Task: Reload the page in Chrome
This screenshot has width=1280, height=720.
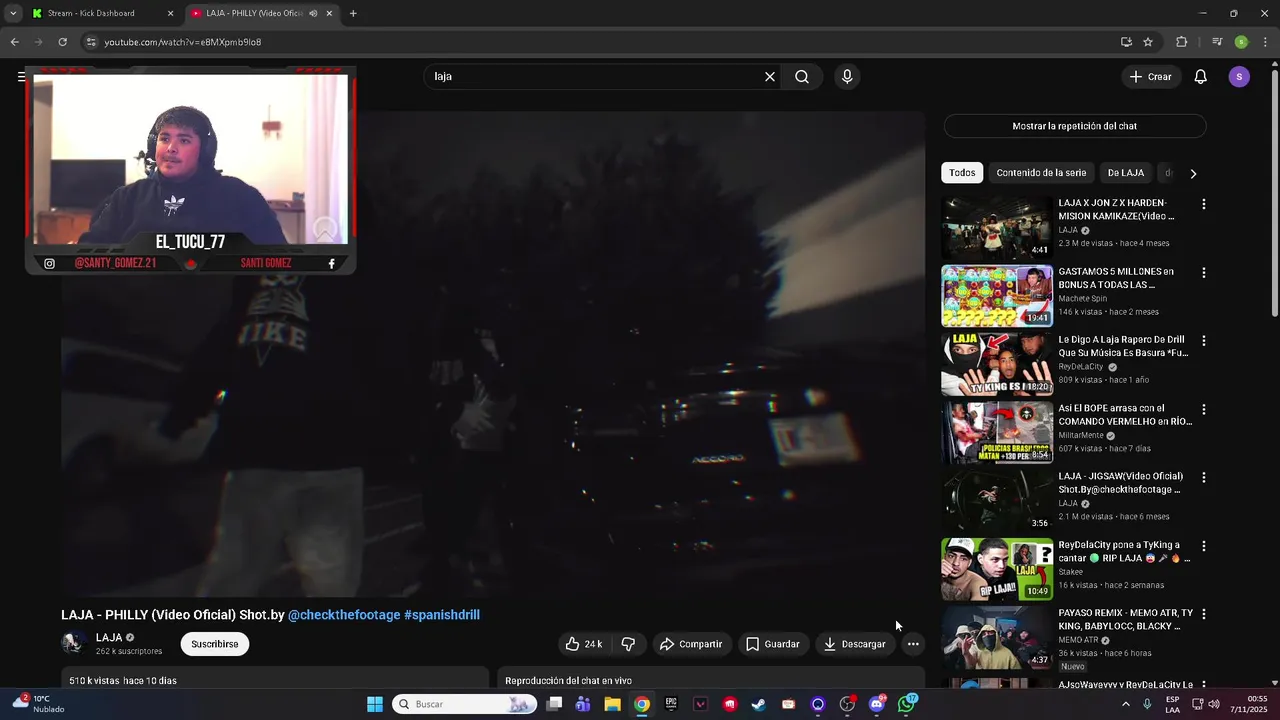Action: [x=62, y=42]
